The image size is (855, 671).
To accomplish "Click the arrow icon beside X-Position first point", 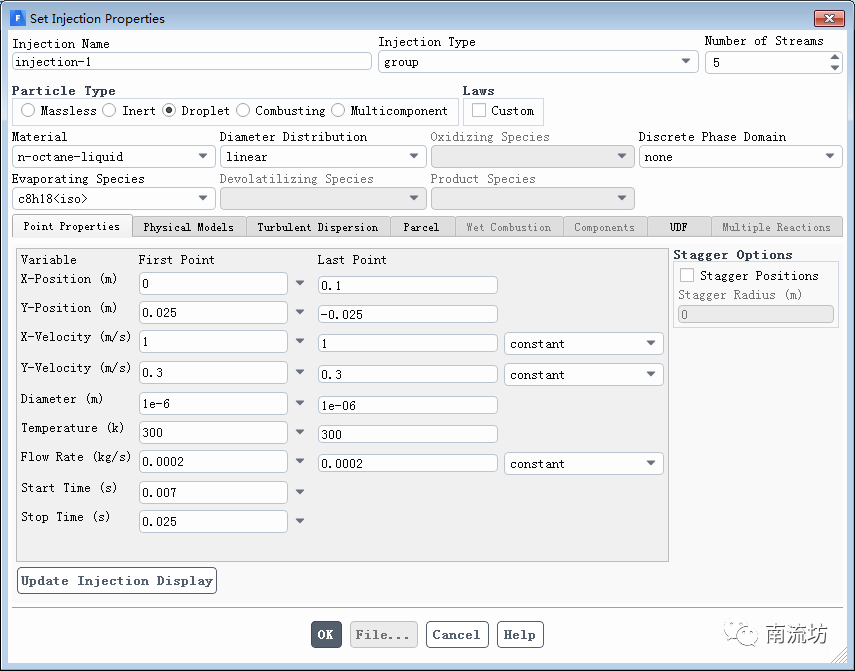I will point(300,284).
